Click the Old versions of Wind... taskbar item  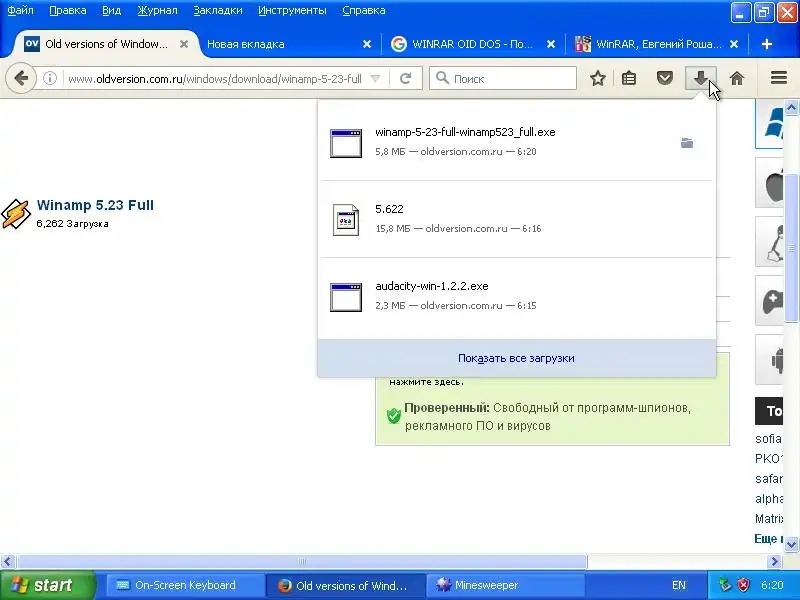(344, 585)
